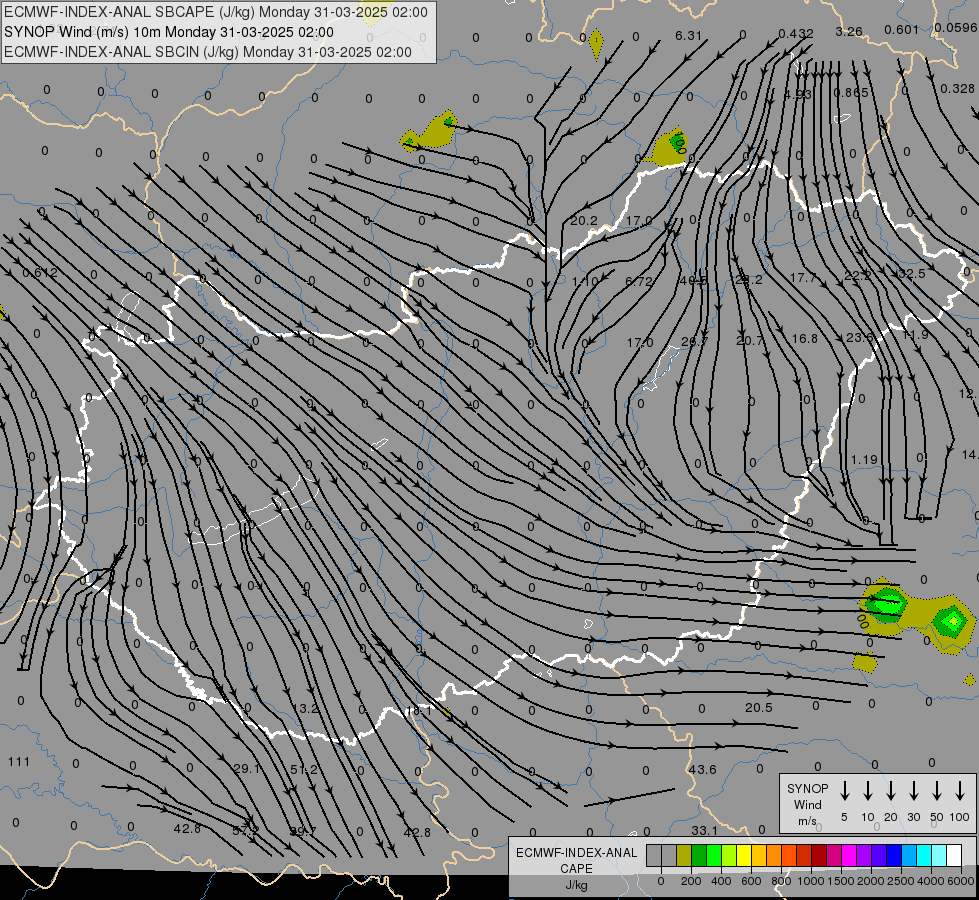The width and height of the screenshot is (979, 900).
Task: Click the 6.72 value on the map
Action: coord(638,281)
